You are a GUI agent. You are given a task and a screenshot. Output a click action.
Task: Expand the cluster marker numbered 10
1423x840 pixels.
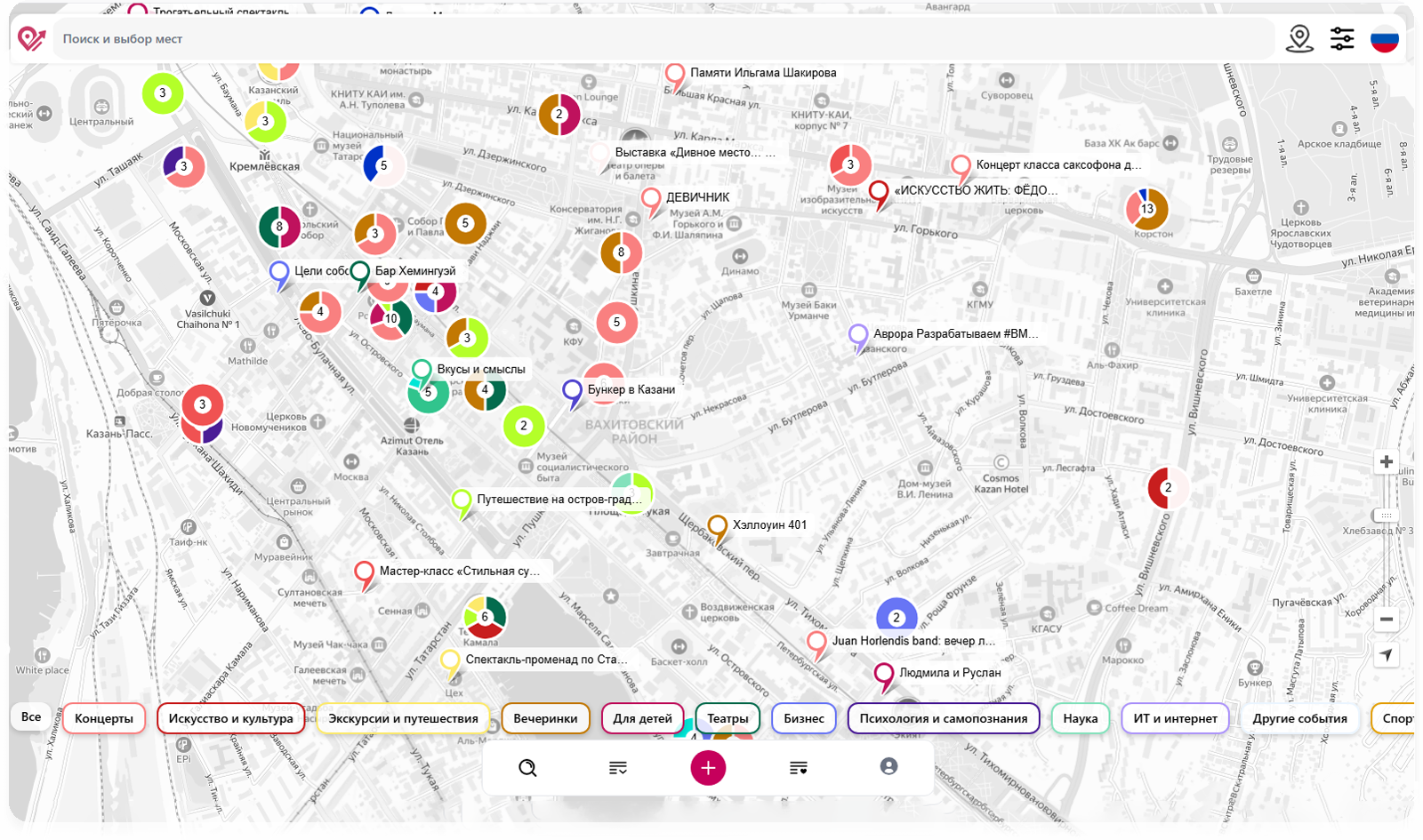point(391,319)
